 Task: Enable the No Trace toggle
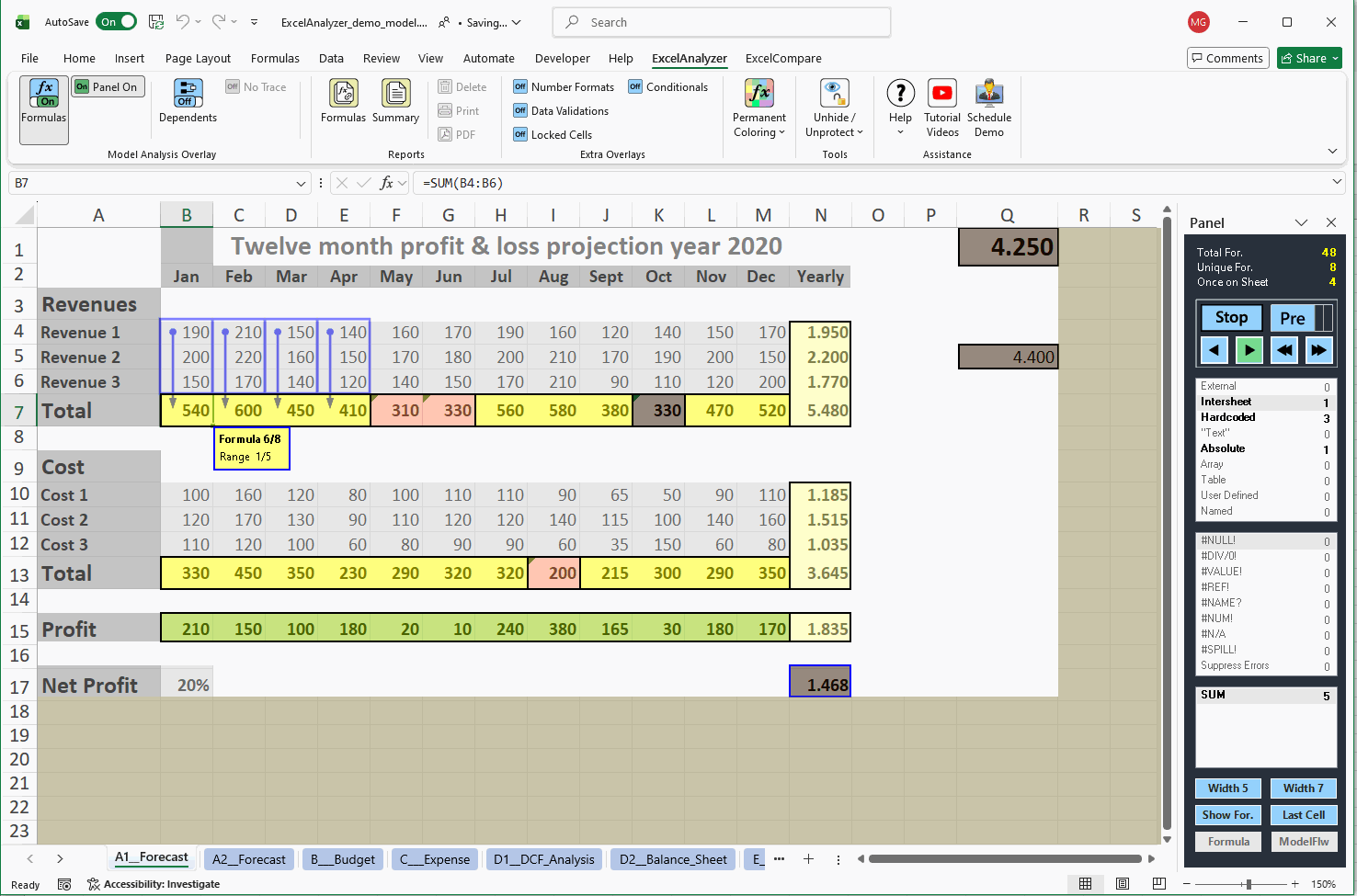click(257, 87)
